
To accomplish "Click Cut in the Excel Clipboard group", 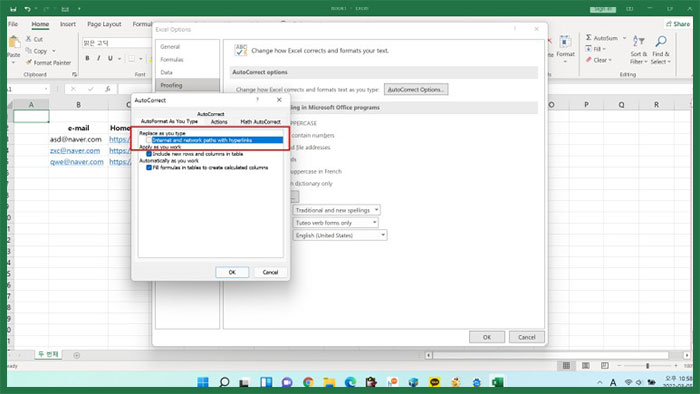I will tap(34, 39).
